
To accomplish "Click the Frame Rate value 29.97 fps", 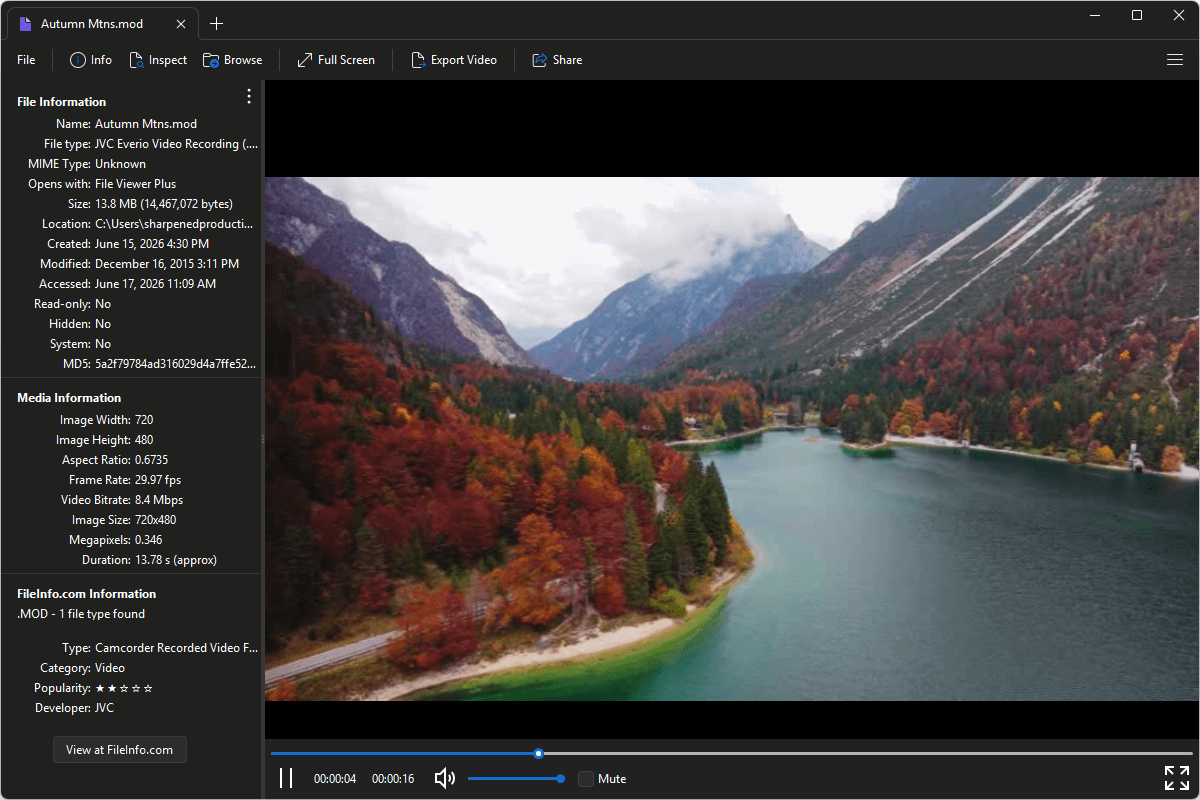I will [x=158, y=480].
